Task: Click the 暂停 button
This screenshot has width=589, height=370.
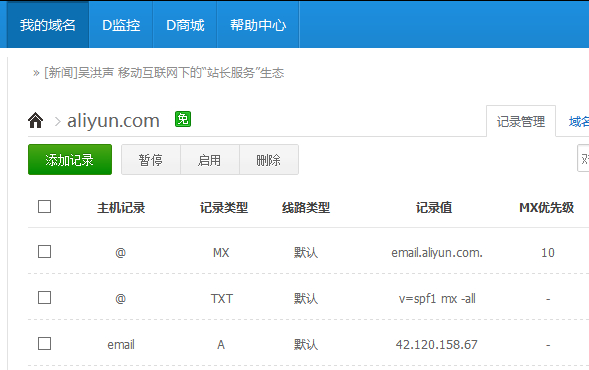Action: click(151, 160)
